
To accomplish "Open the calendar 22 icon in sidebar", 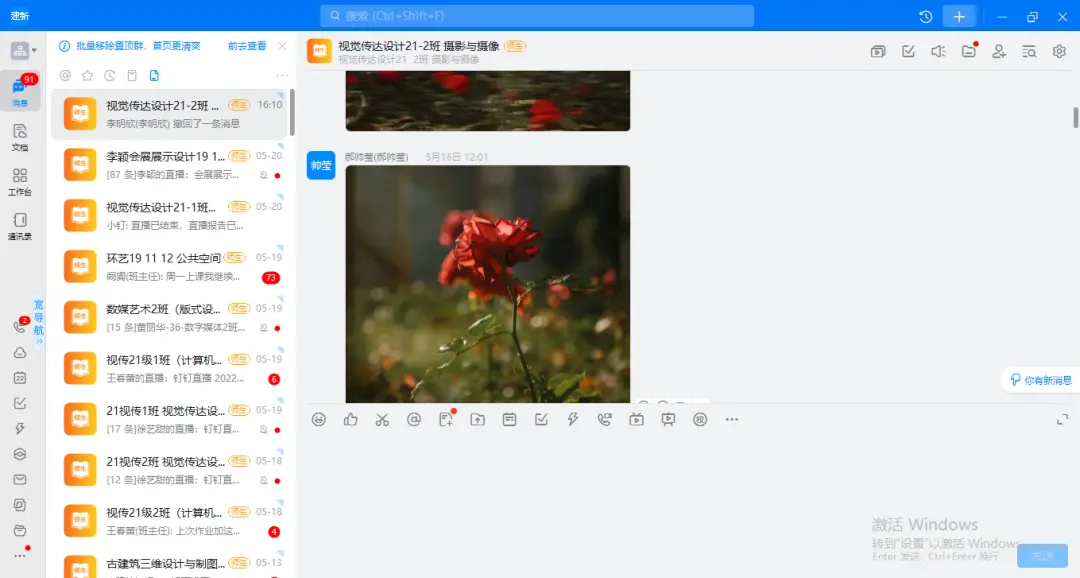I will point(20,378).
